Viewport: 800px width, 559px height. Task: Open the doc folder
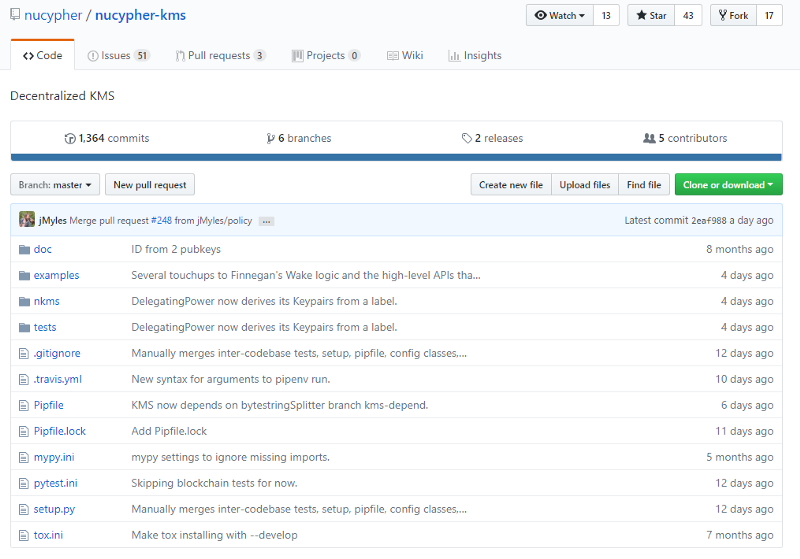tap(43, 249)
